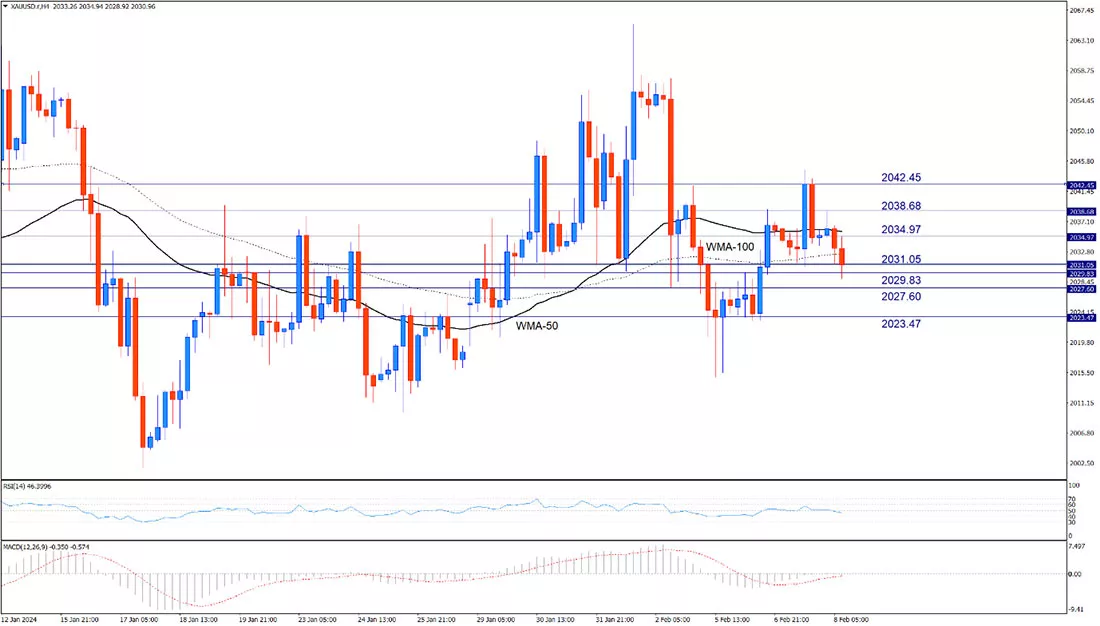Viewport: 1100px width, 626px height.
Task: Click the RSI(14) indicator label
Action: click(x=27, y=486)
